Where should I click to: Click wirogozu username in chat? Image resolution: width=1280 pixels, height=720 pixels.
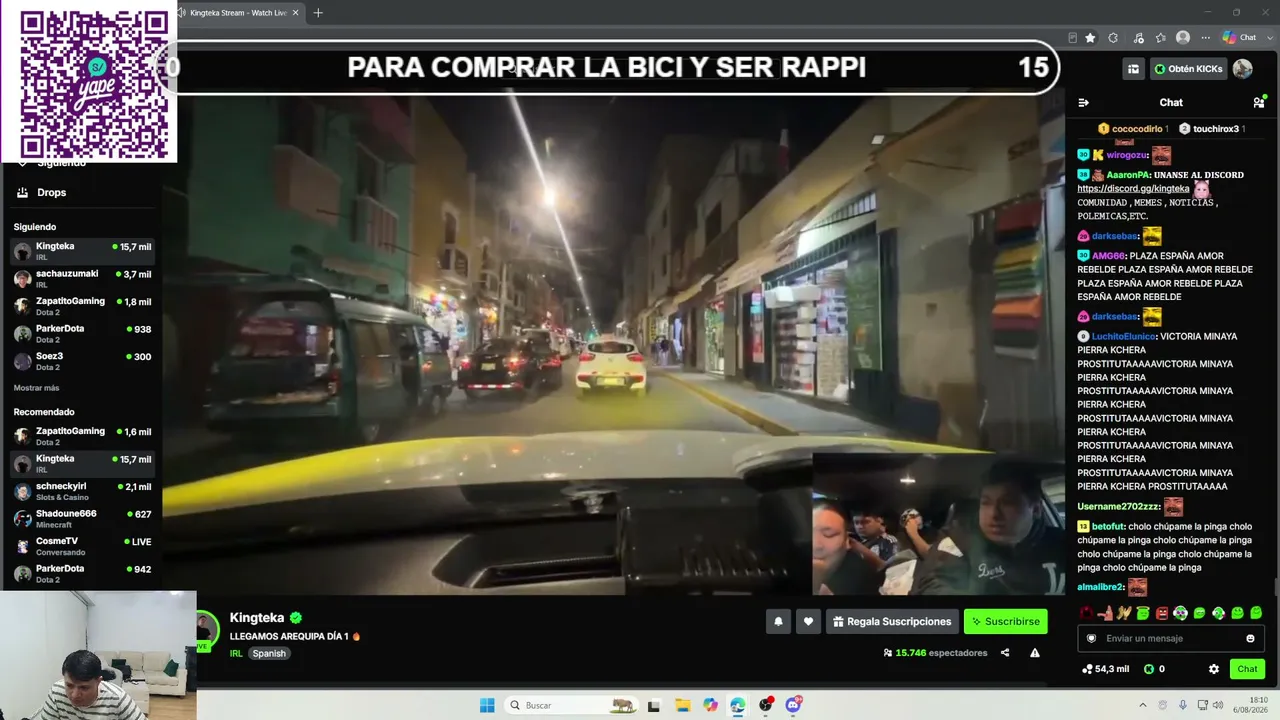pyautogui.click(x=1125, y=155)
